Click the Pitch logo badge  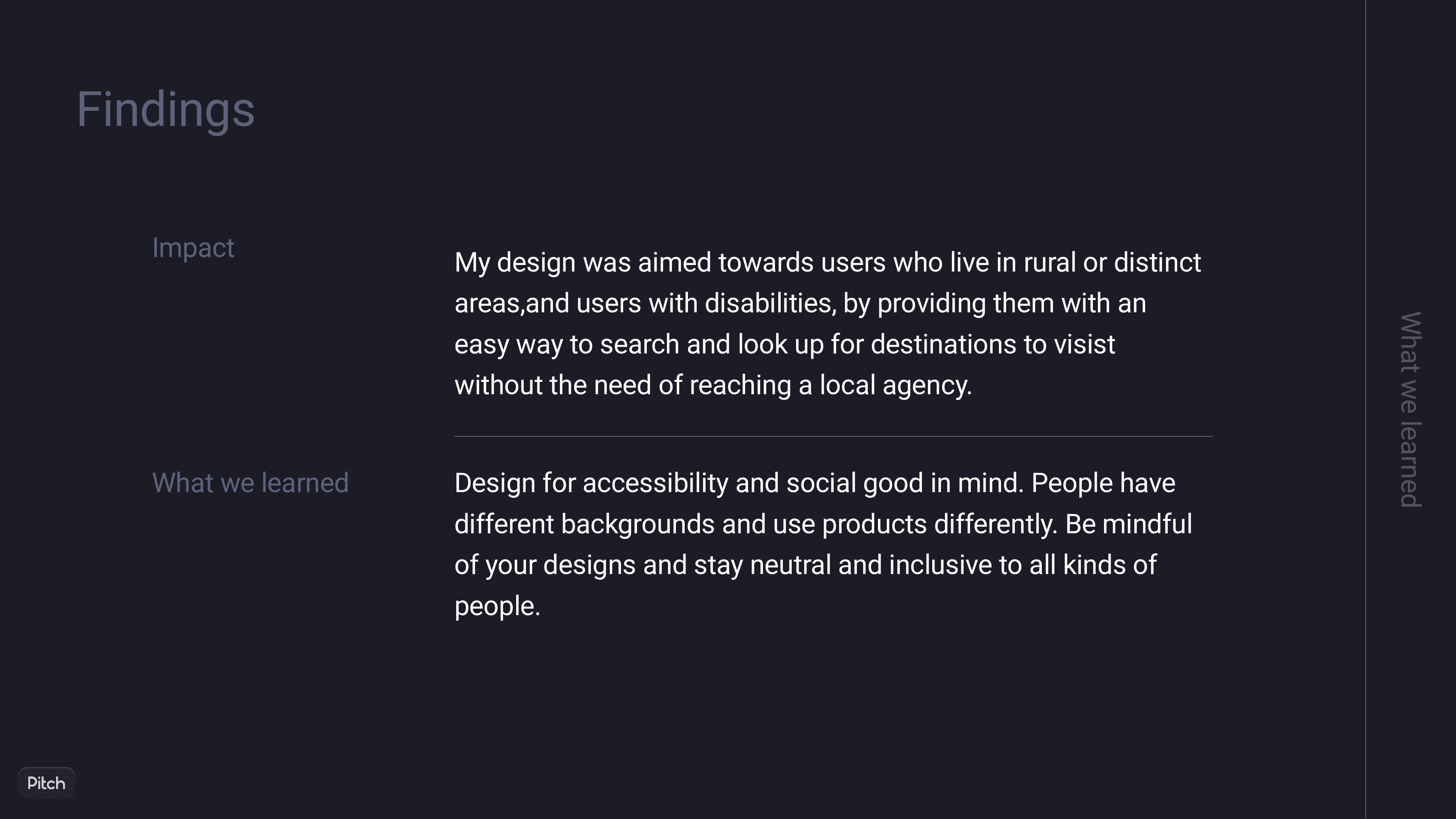point(46,783)
